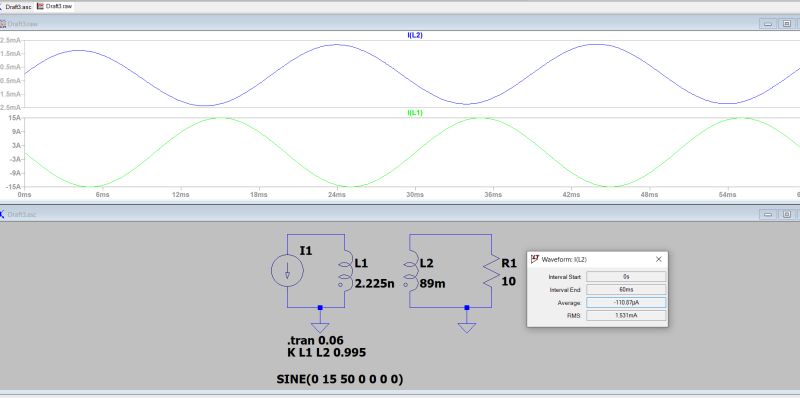Image resolution: width=800 pixels, height=398 pixels.
Task: Click the ground symbol below R1 loop
Action: (x=467, y=327)
